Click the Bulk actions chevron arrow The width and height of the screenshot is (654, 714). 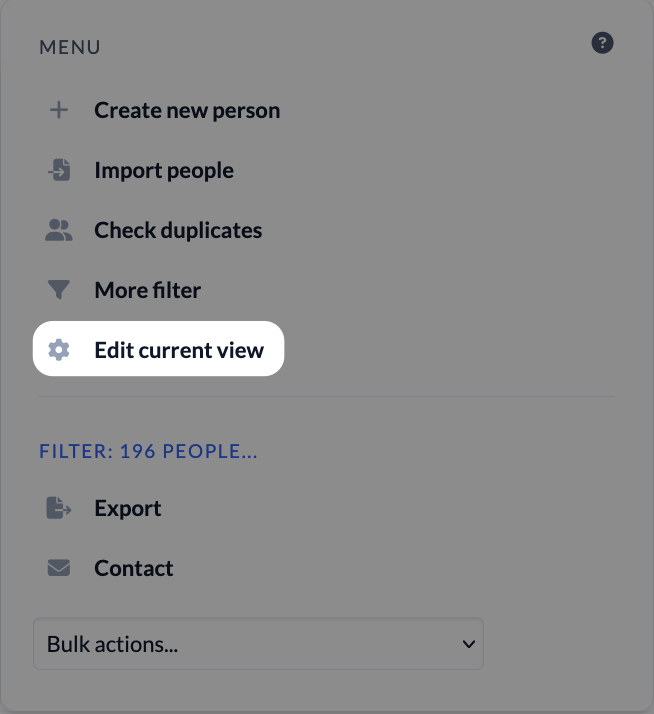coord(468,644)
